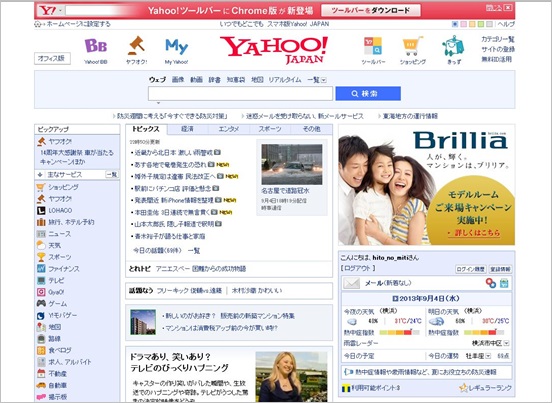Open the Kids mascot icon in header
Screen dimensions: 552x403
click(453, 46)
